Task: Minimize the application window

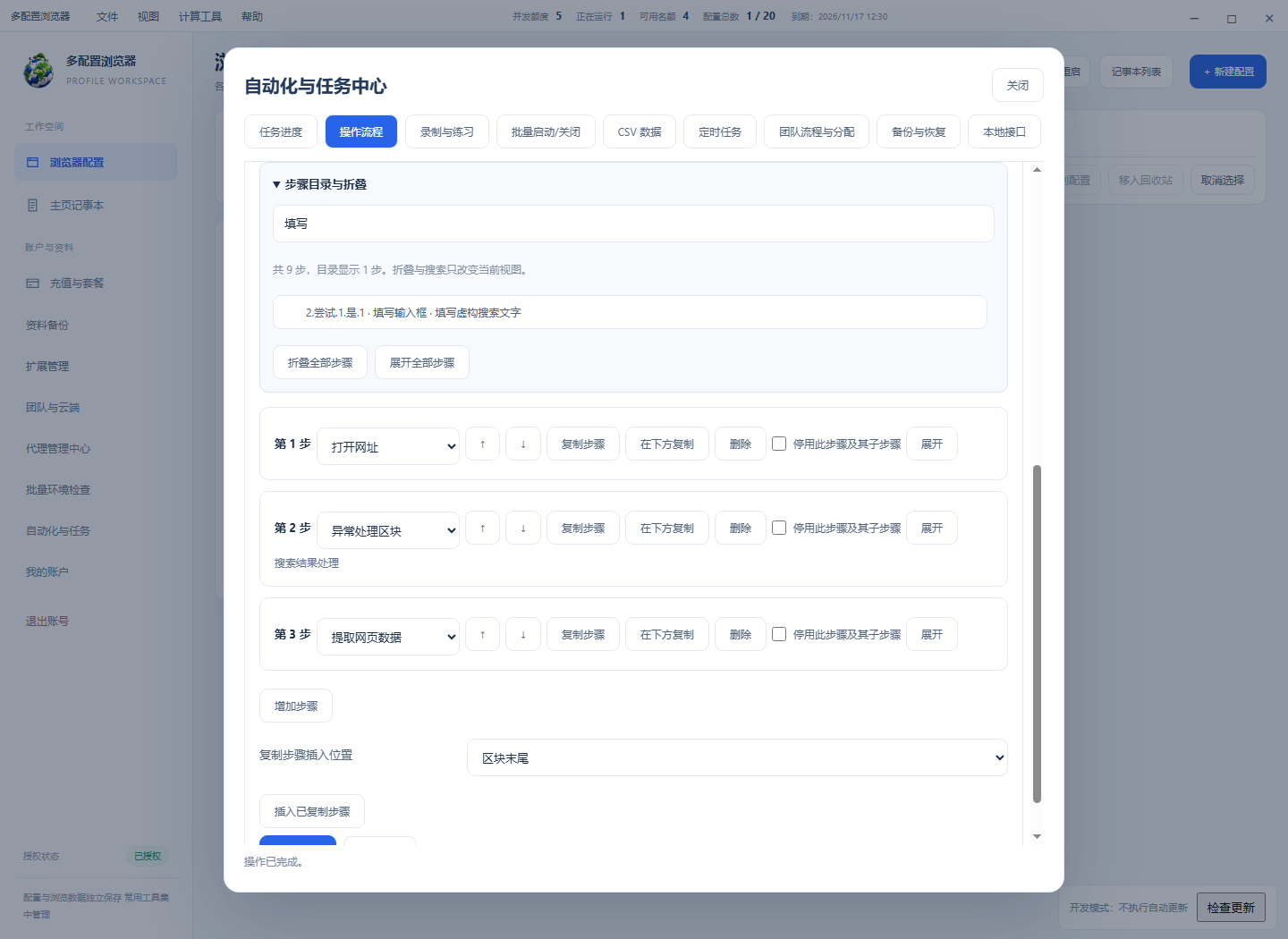Action: click(1194, 18)
